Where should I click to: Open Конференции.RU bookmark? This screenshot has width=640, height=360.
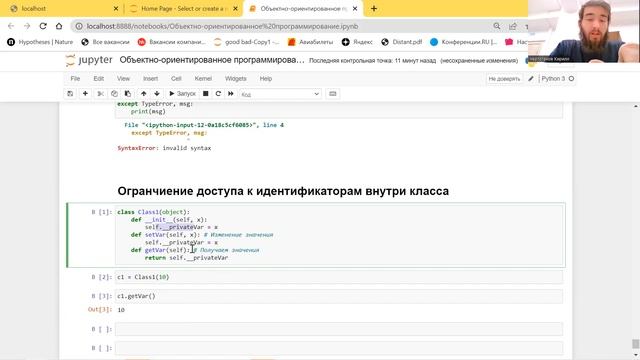point(464,42)
